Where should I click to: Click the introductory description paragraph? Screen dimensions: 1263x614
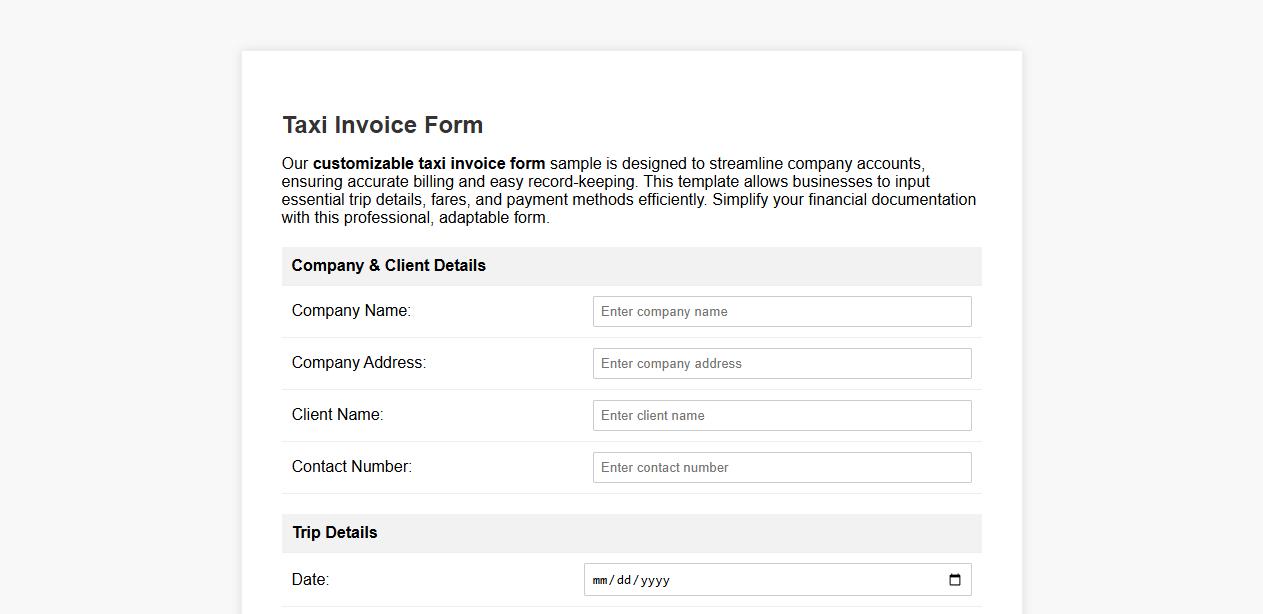[628, 190]
